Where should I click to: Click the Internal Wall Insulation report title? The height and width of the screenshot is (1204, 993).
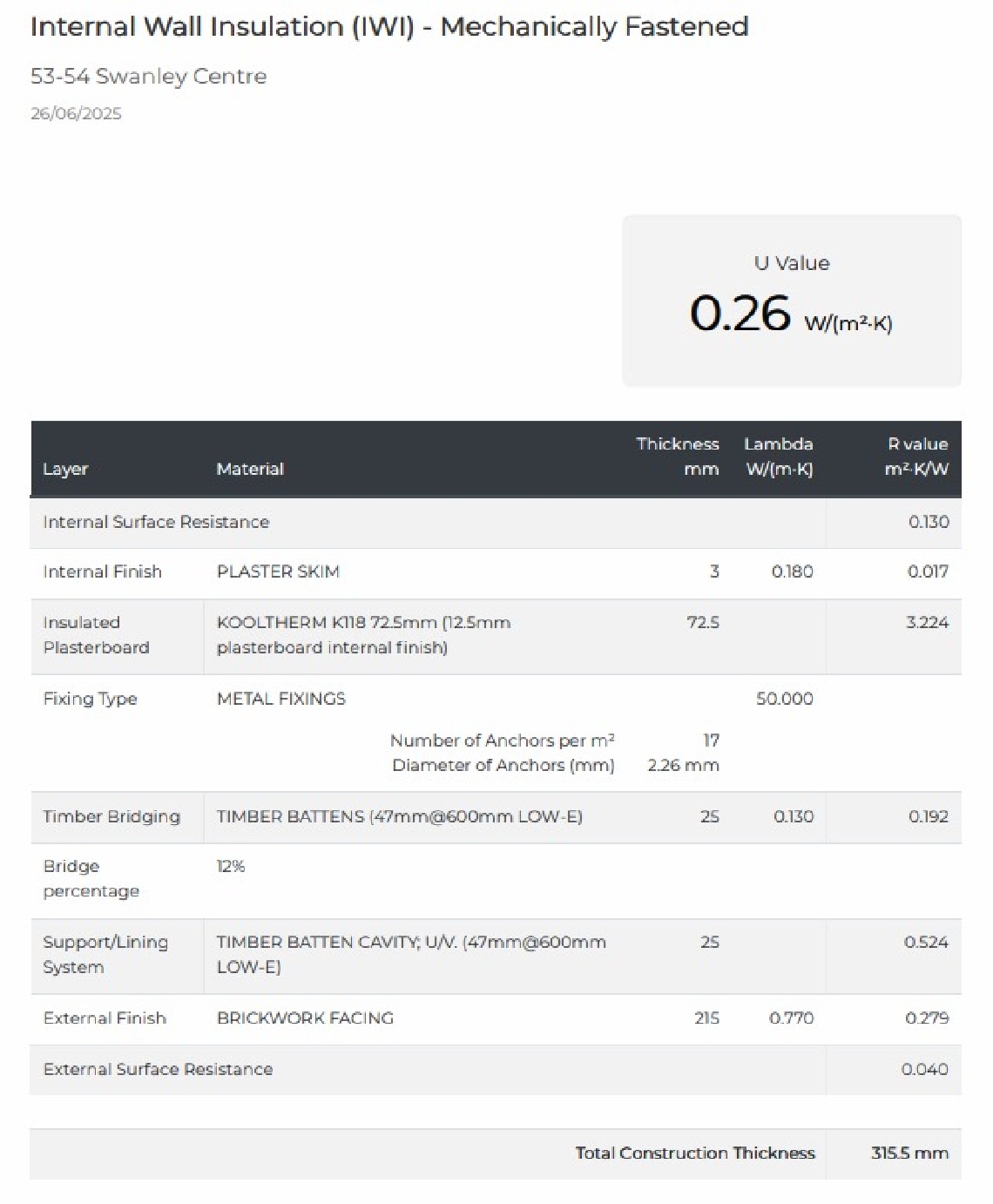point(389,27)
